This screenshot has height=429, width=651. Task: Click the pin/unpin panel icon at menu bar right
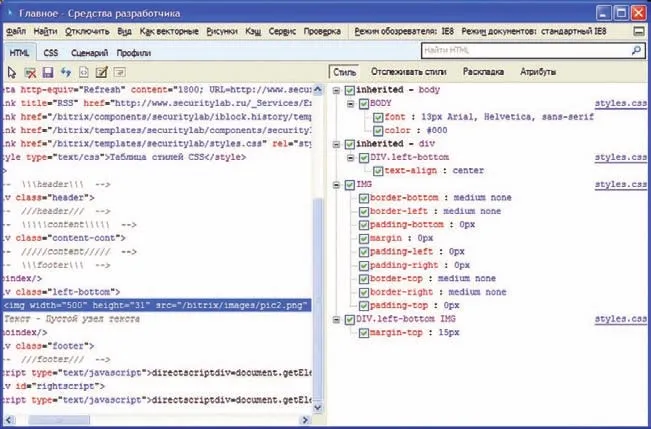point(639,32)
